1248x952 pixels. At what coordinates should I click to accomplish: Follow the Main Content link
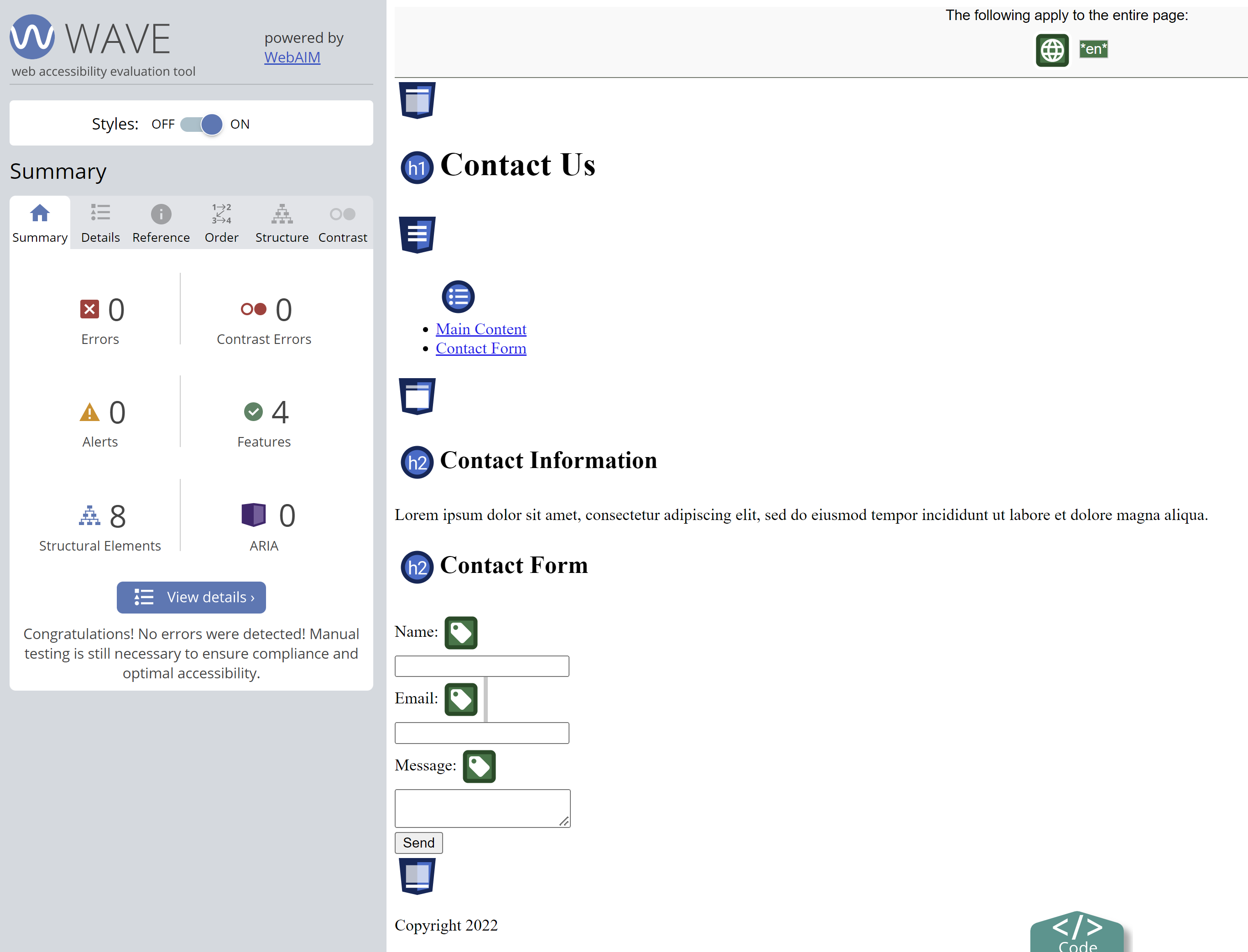tap(481, 329)
